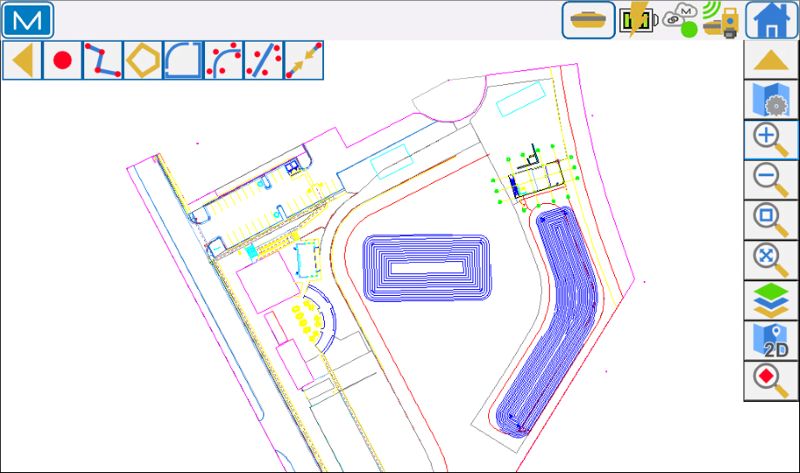Open the cloud connection status icon
Viewport: 800px width, 473px height.
pos(681,20)
